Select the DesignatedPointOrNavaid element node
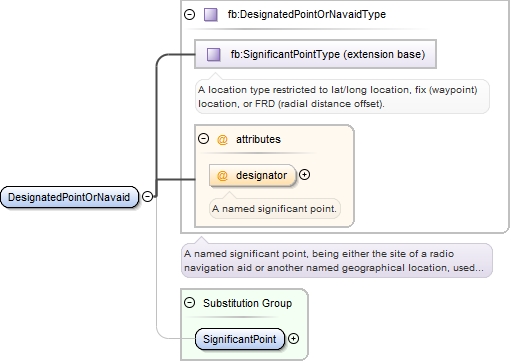This screenshot has height=362, width=511. click(69, 197)
